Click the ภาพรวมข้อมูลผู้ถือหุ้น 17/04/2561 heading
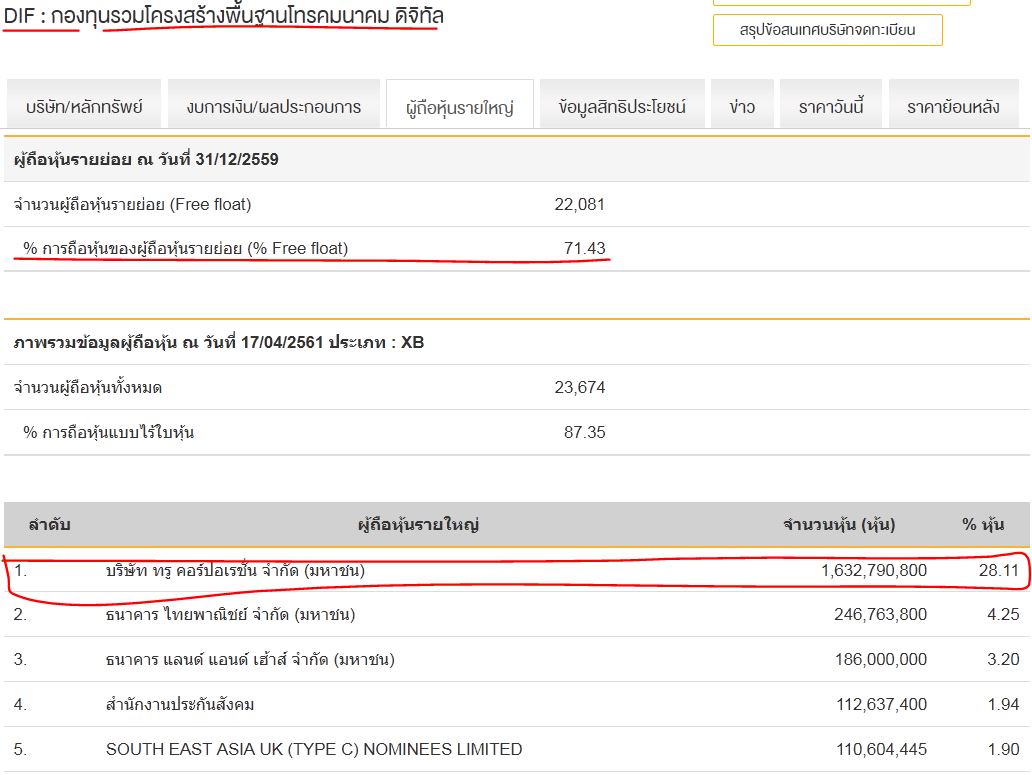The height and width of the screenshot is (775, 1032). tap(219, 342)
